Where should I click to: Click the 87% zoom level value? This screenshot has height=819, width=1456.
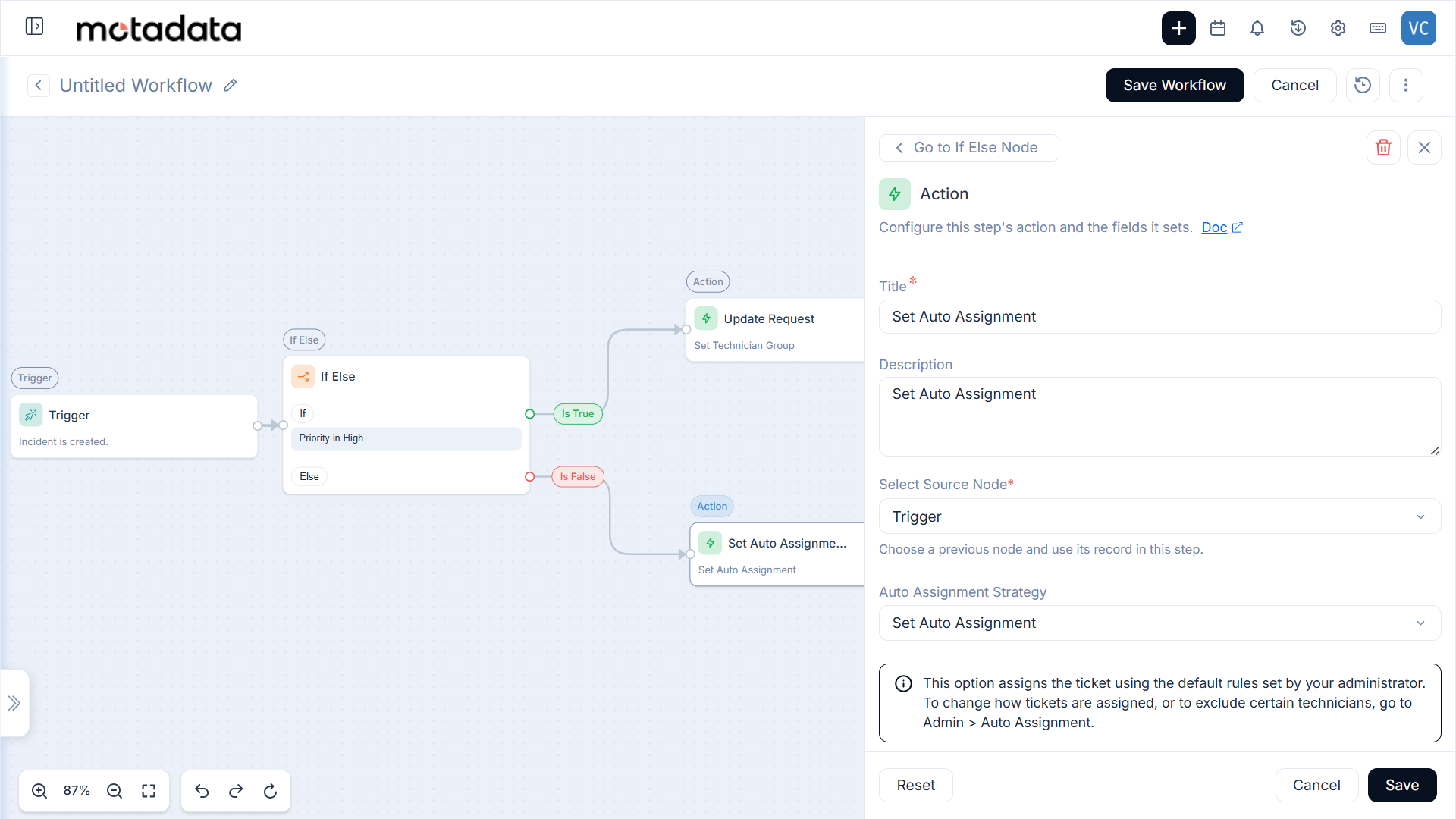(x=77, y=791)
